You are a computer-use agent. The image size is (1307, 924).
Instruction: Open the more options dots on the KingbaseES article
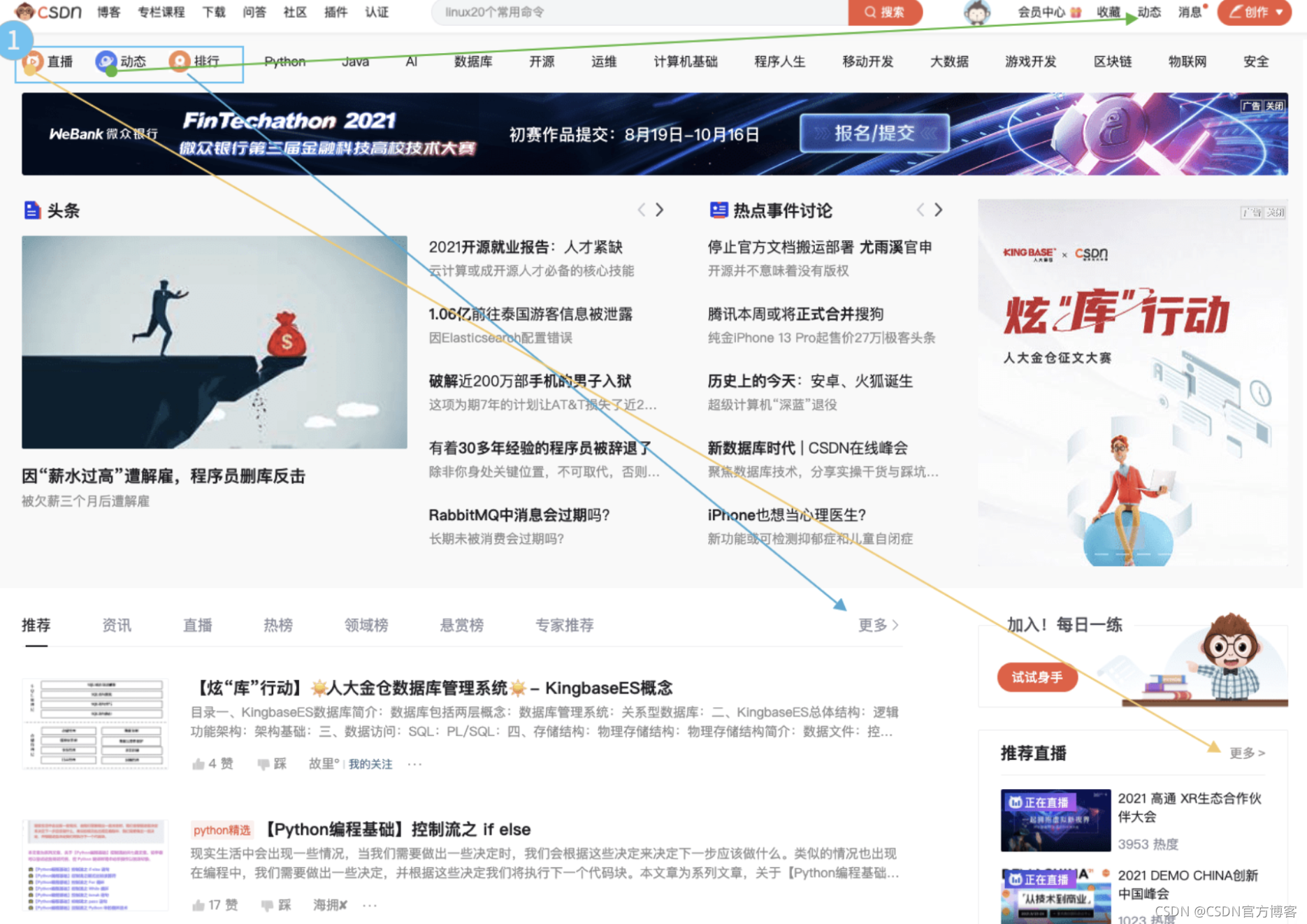tap(414, 764)
